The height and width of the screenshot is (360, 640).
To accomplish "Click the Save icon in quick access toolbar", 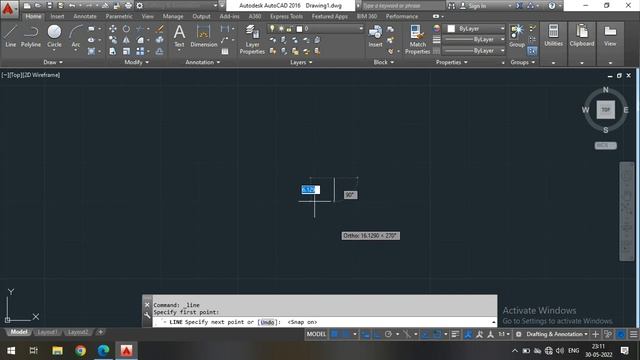I will pyautogui.click(x=49, y=6).
